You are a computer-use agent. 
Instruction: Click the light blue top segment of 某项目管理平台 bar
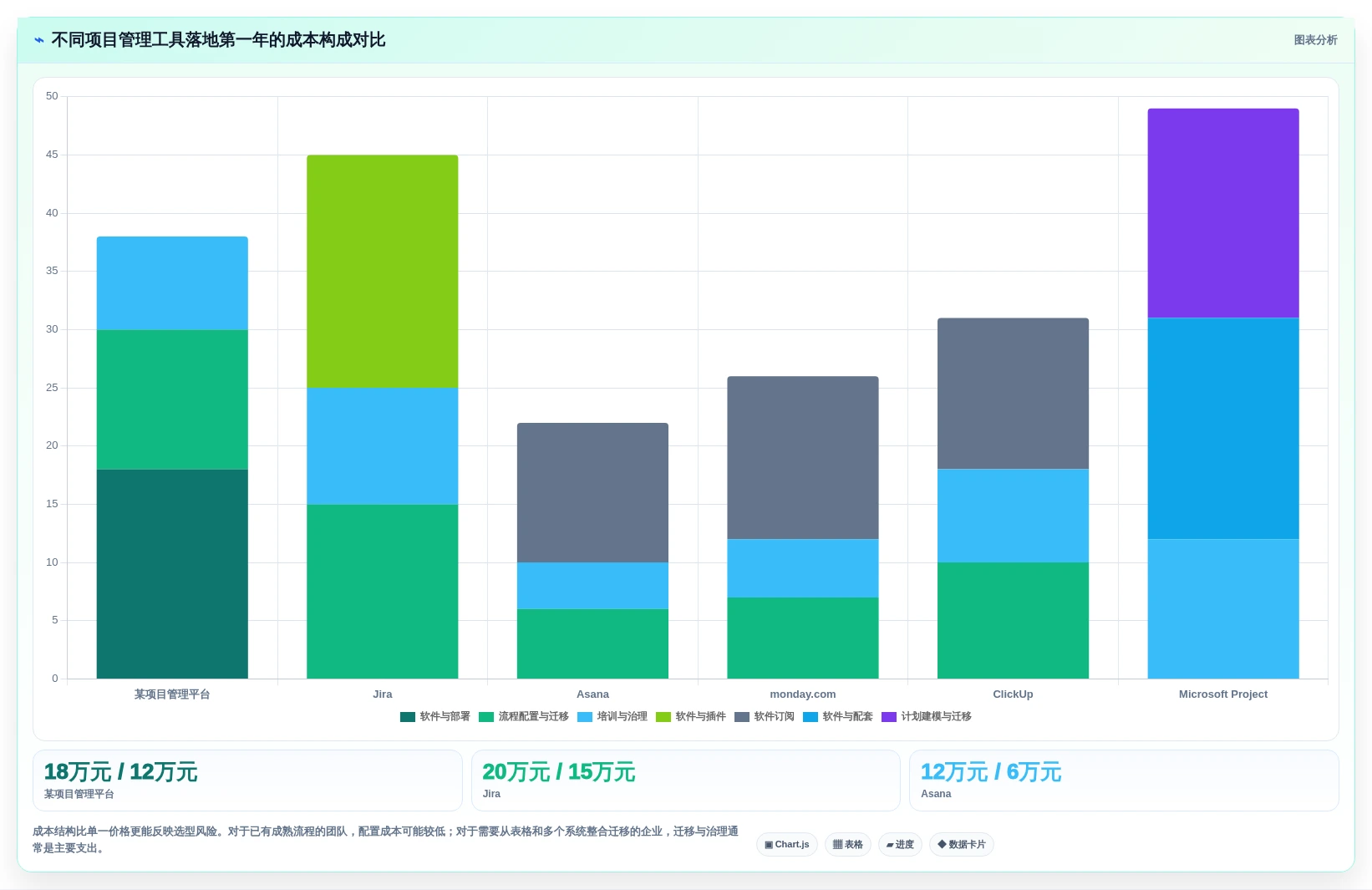tap(172, 283)
